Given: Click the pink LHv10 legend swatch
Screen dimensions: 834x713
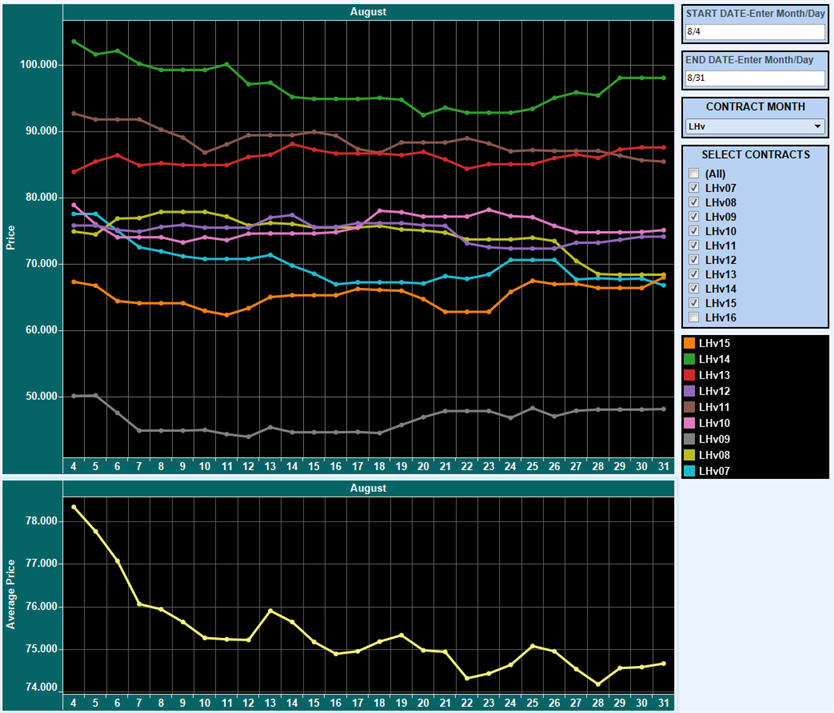Looking at the screenshot, I should point(689,423).
